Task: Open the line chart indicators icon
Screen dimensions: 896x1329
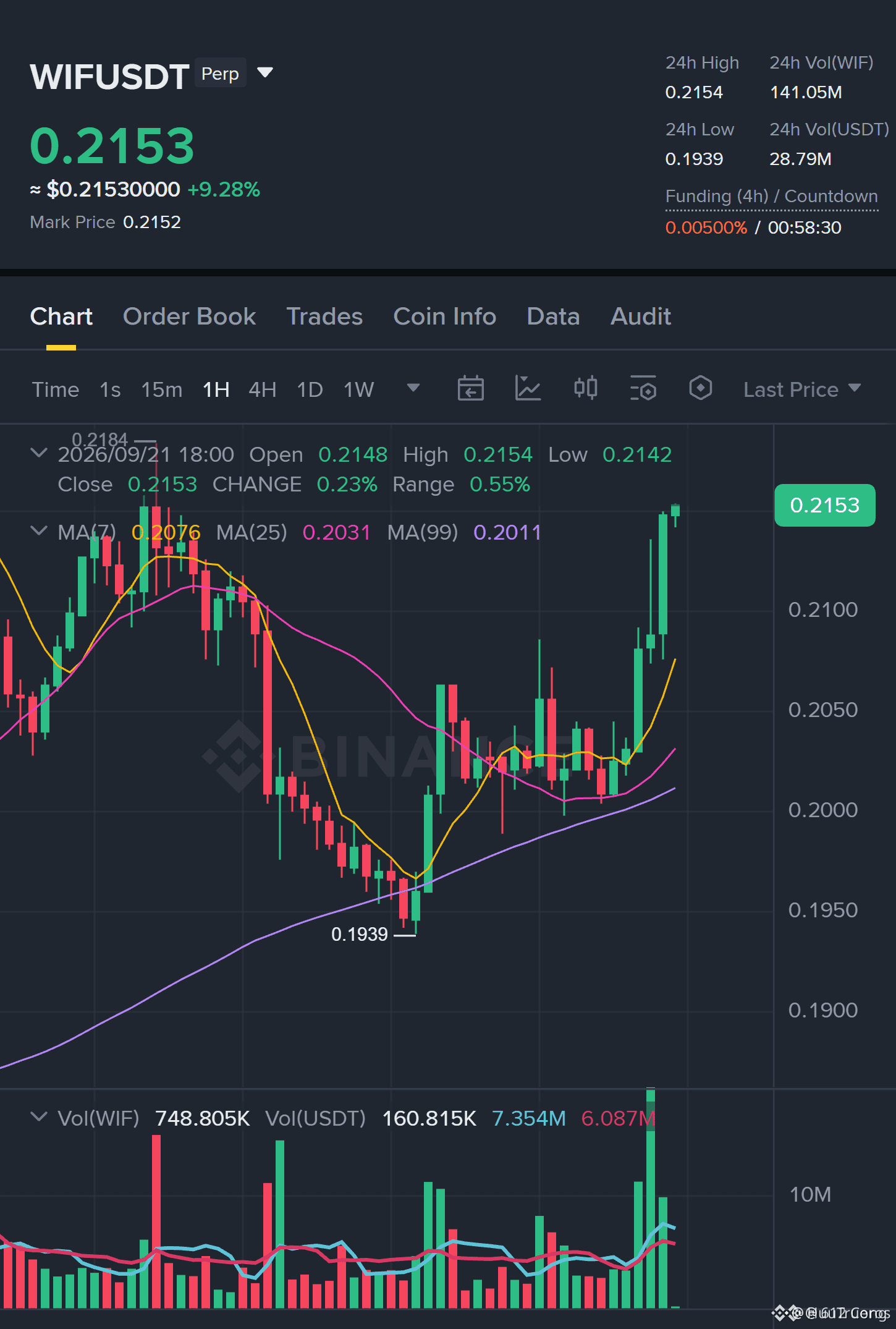Action: tap(528, 389)
